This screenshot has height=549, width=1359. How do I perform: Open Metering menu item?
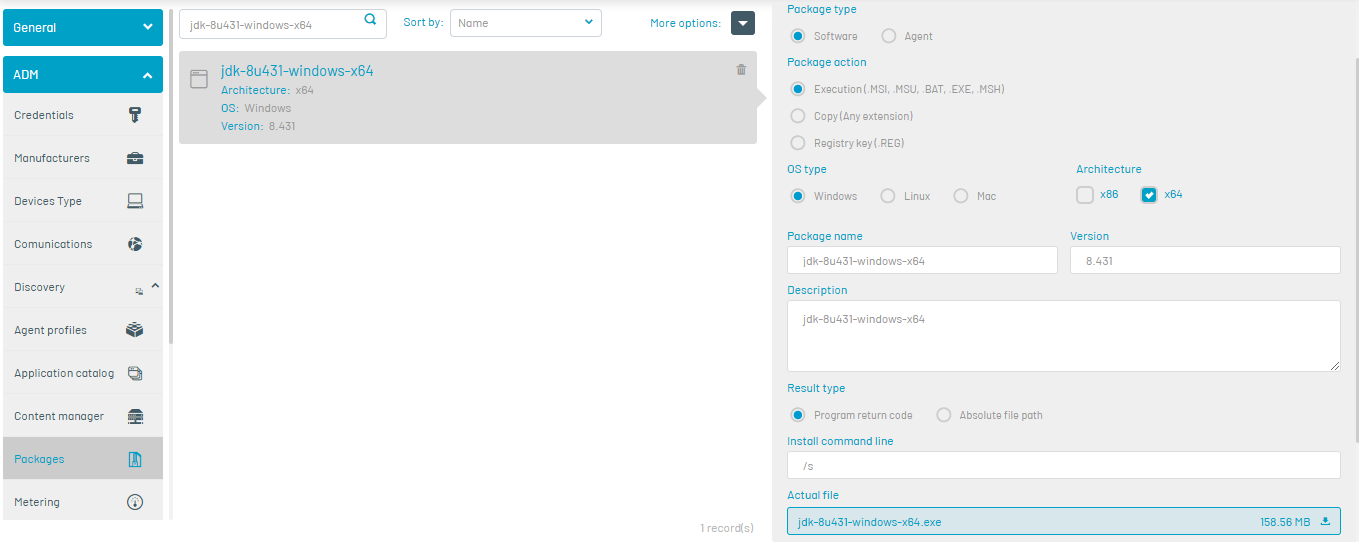click(x=83, y=502)
